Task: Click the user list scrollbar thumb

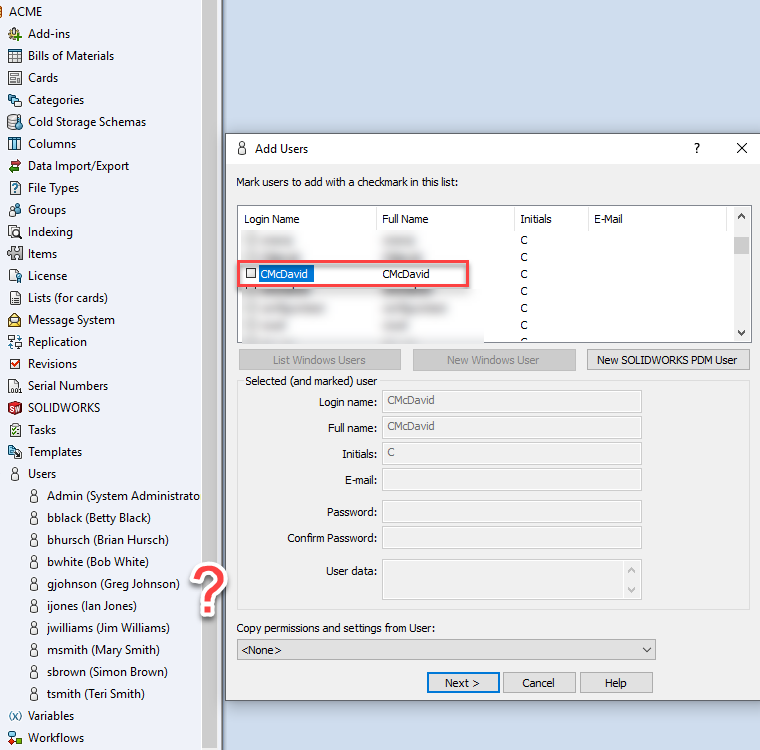Action: [x=741, y=245]
